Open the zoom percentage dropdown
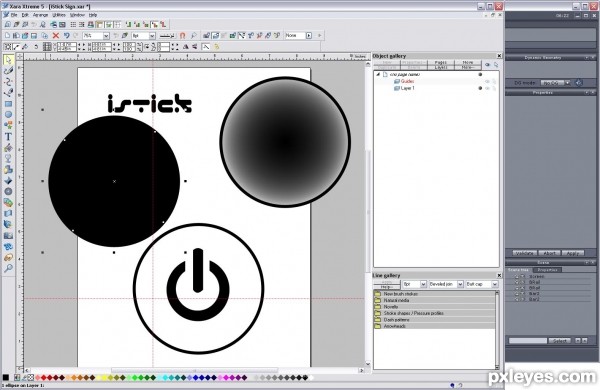The image size is (600, 390). click(106, 36)
